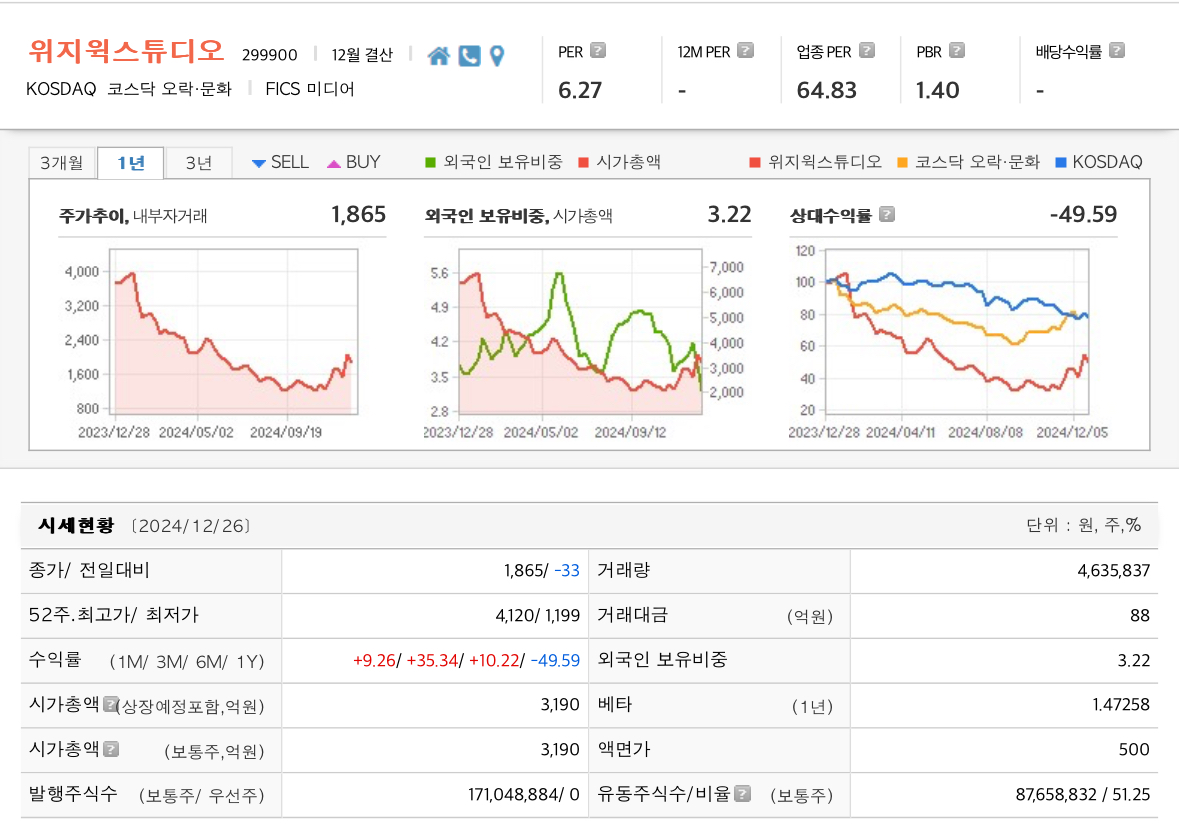Open help icon beside 시가총액 (상장예정포함)

(110, 704)
